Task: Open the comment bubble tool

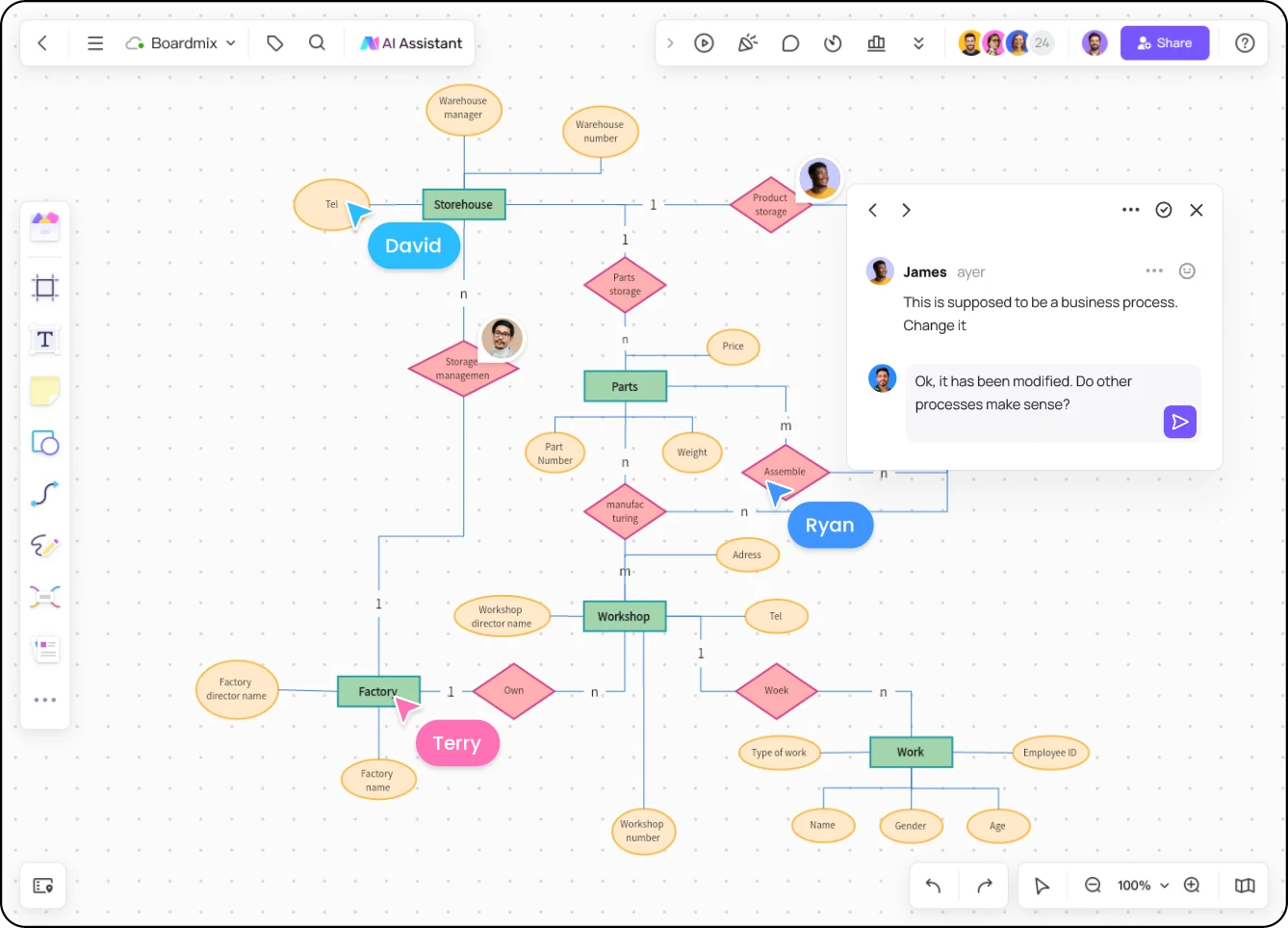Action: 790,43
